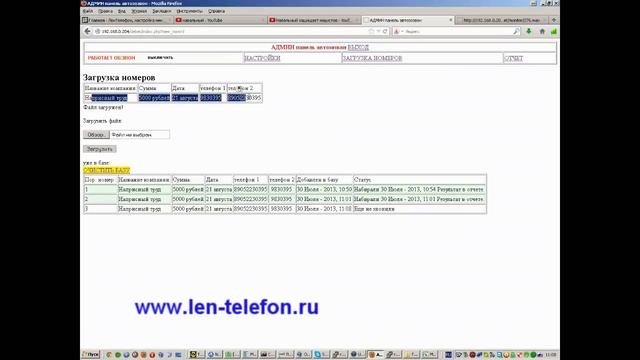Click row number 1 cell in database table

(x=100, y=189)
